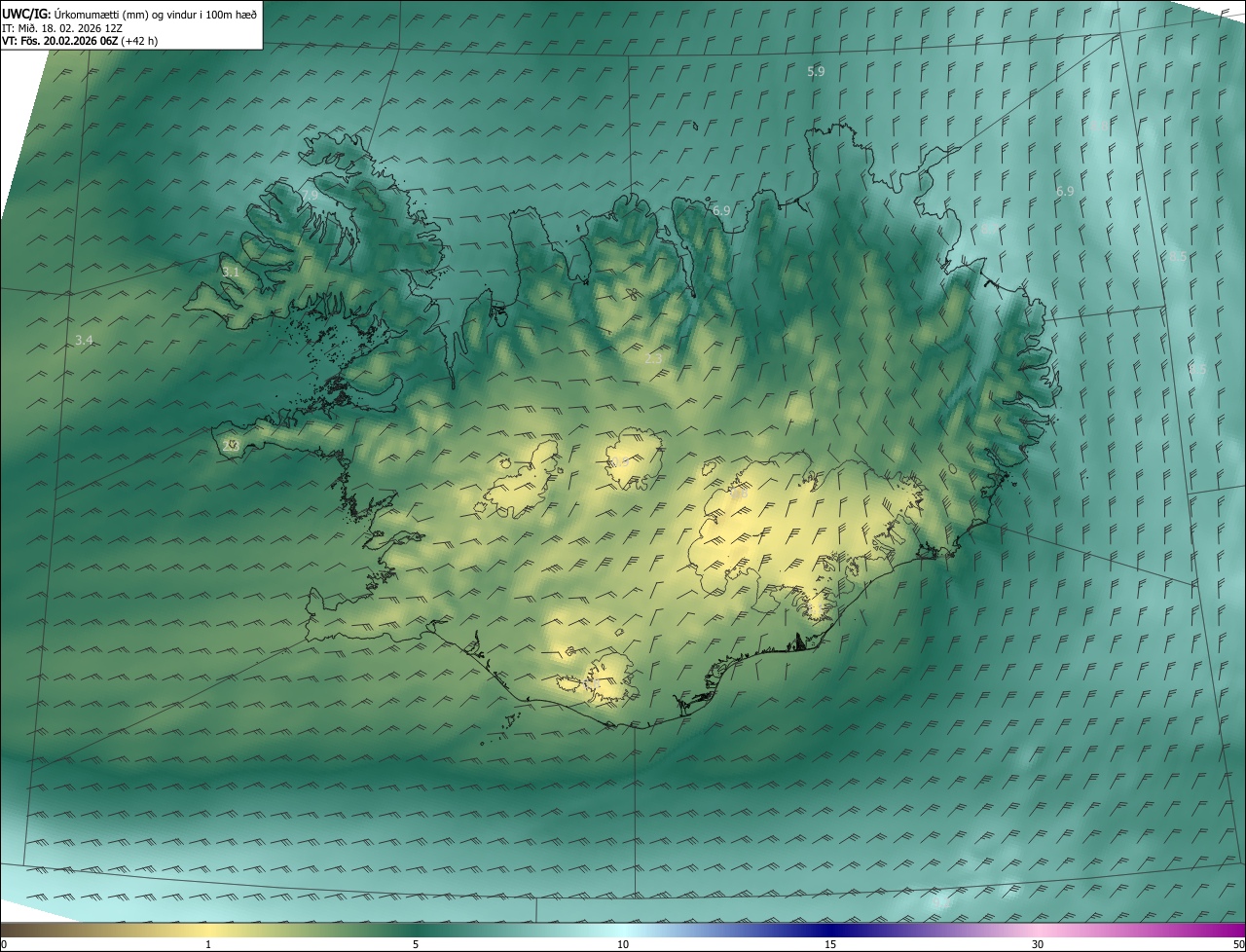Click the '1' tick label on the color scale

[208, 944]
